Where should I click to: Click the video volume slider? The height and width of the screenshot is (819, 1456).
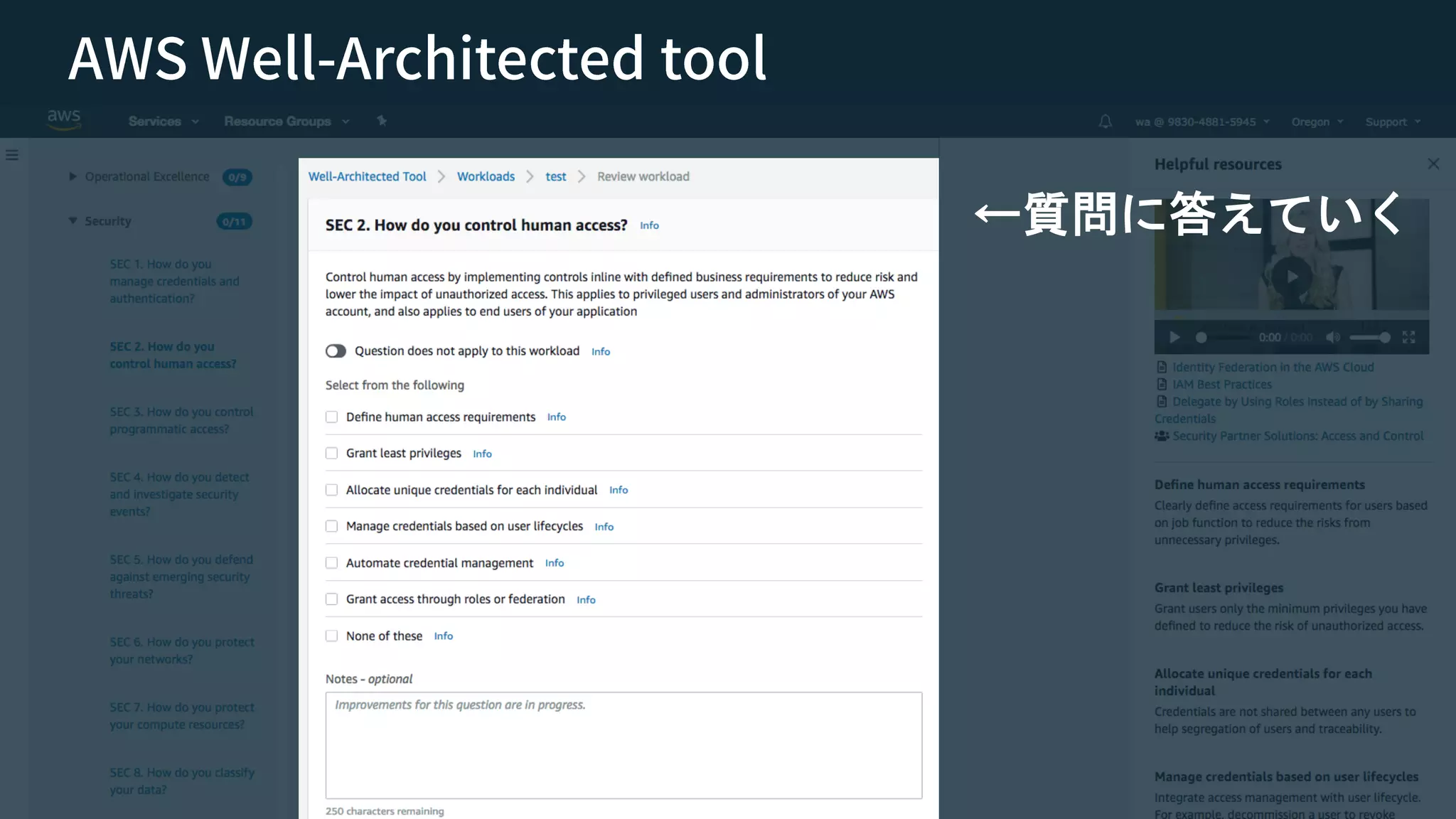point(1369,338)
